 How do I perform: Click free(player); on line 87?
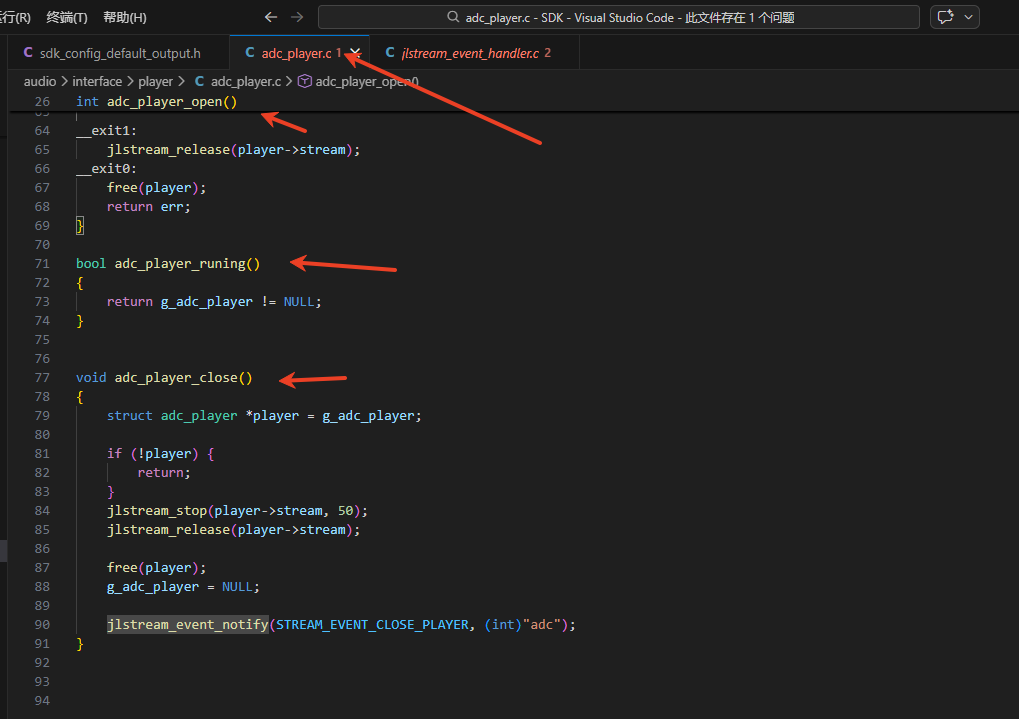[x=157, y=568]
